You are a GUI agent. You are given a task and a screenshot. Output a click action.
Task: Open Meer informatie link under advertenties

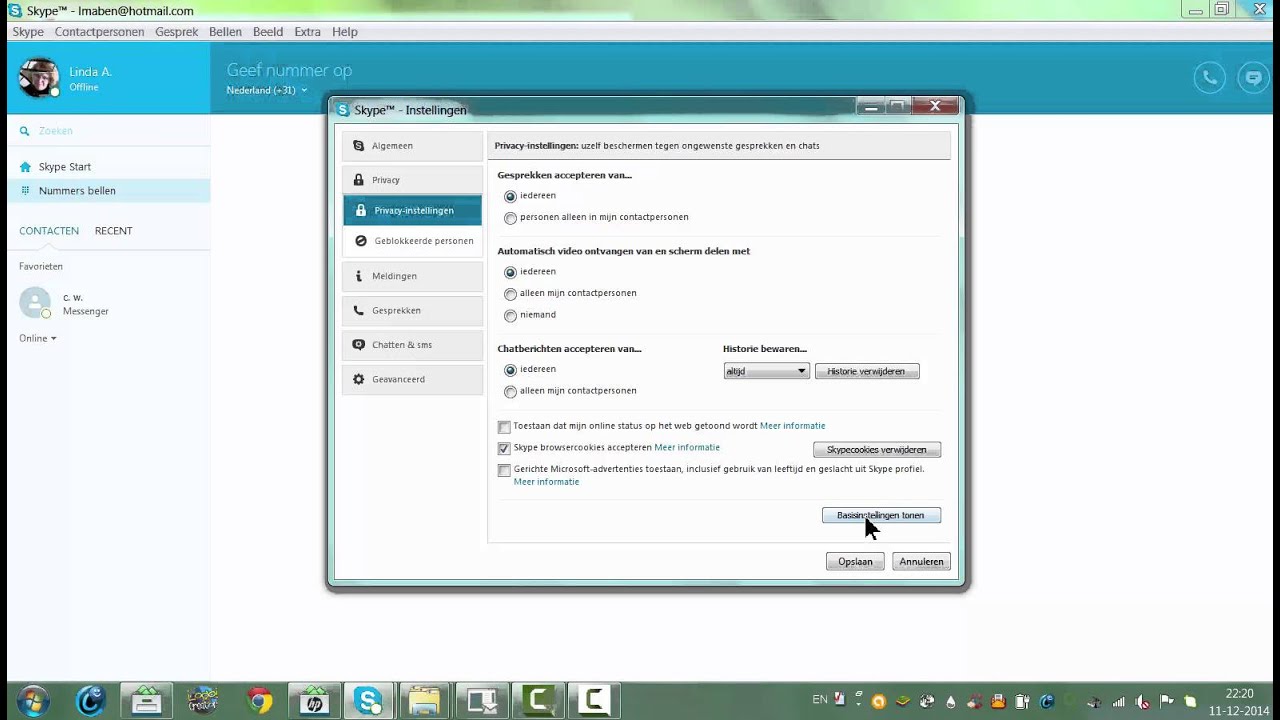click(x=546, y=482)
